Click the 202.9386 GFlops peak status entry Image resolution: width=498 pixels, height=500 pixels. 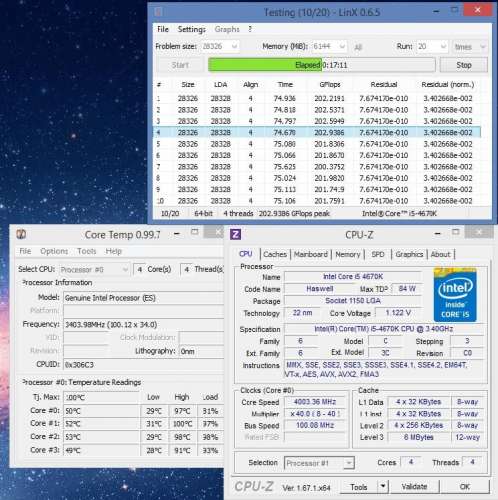[294, 213]
